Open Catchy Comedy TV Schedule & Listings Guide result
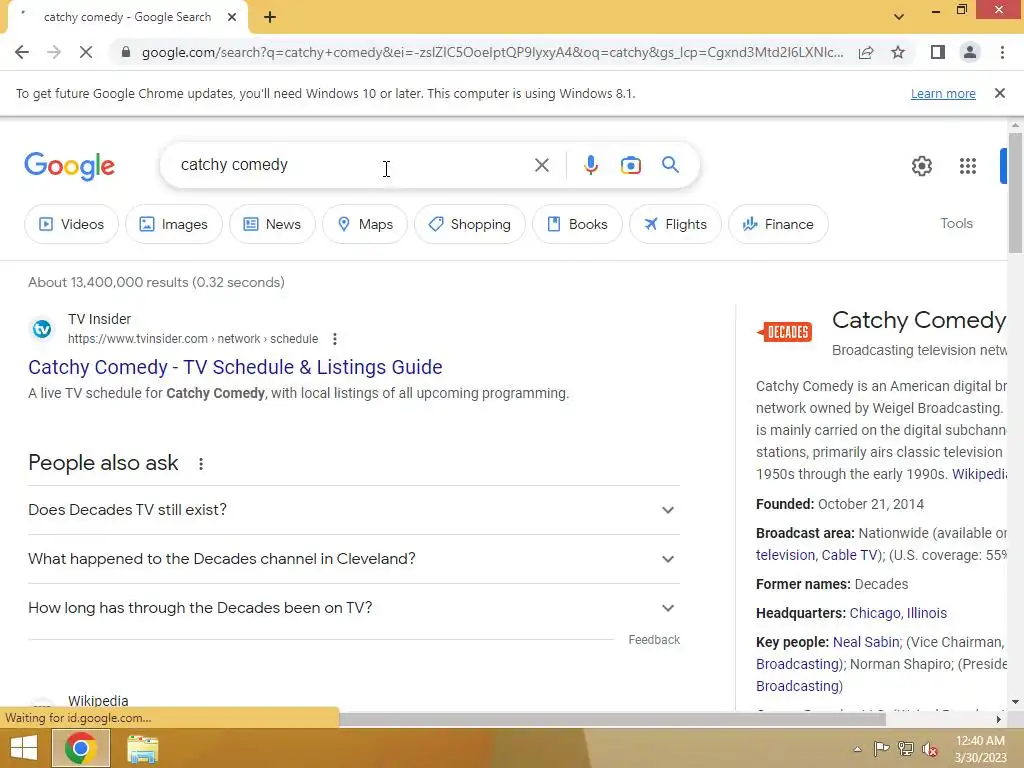Screen dimensions: 1024x768 pos(235,367)
